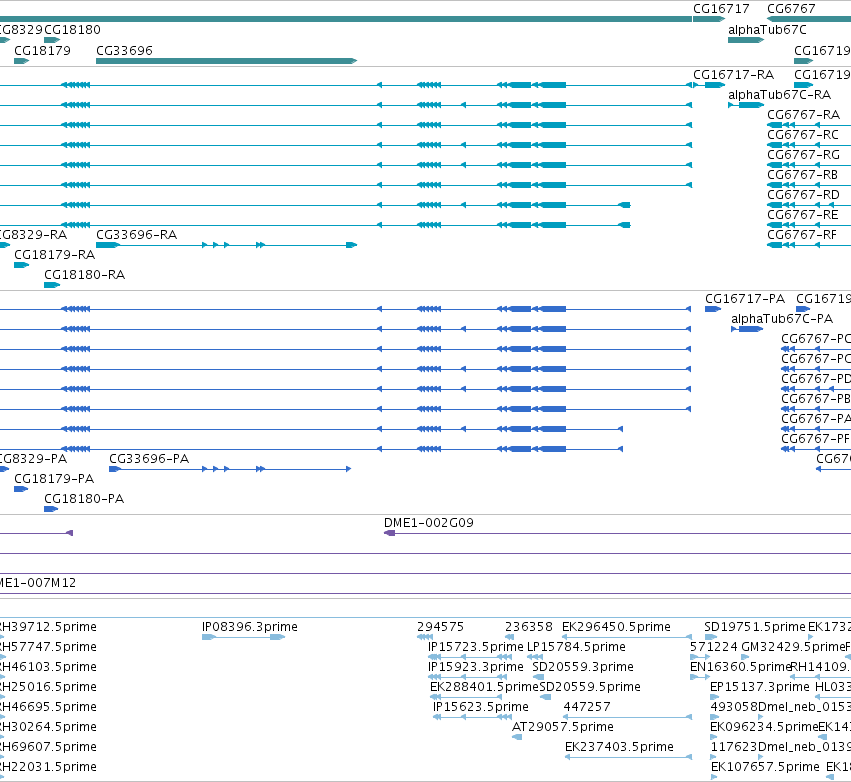The height and width of the screenshot is (782, 851).
Task: Open transcript CG16717-RA
Action: (733, 74)
